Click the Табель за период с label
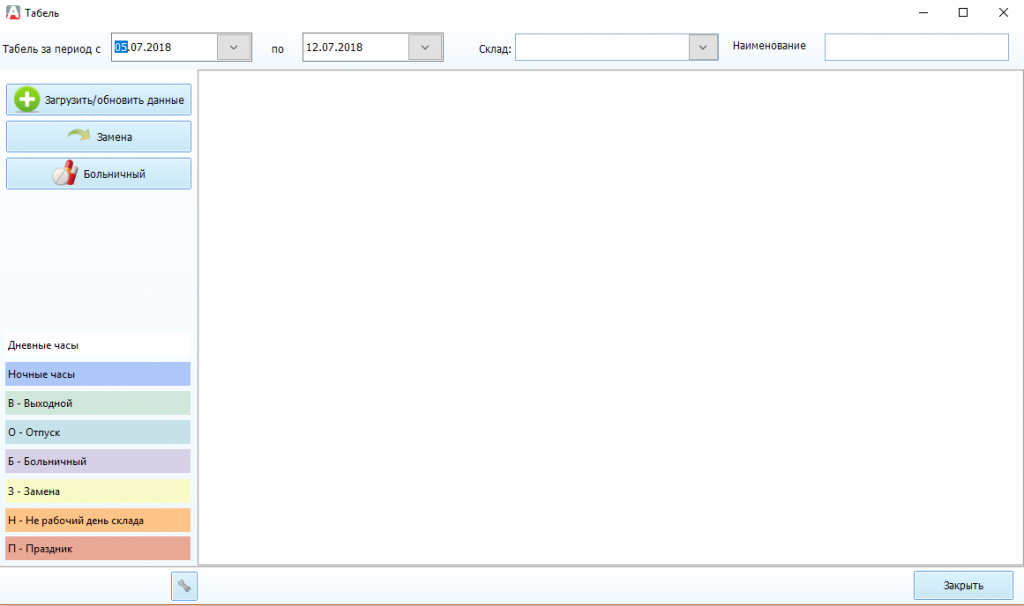 click(52, 49)
